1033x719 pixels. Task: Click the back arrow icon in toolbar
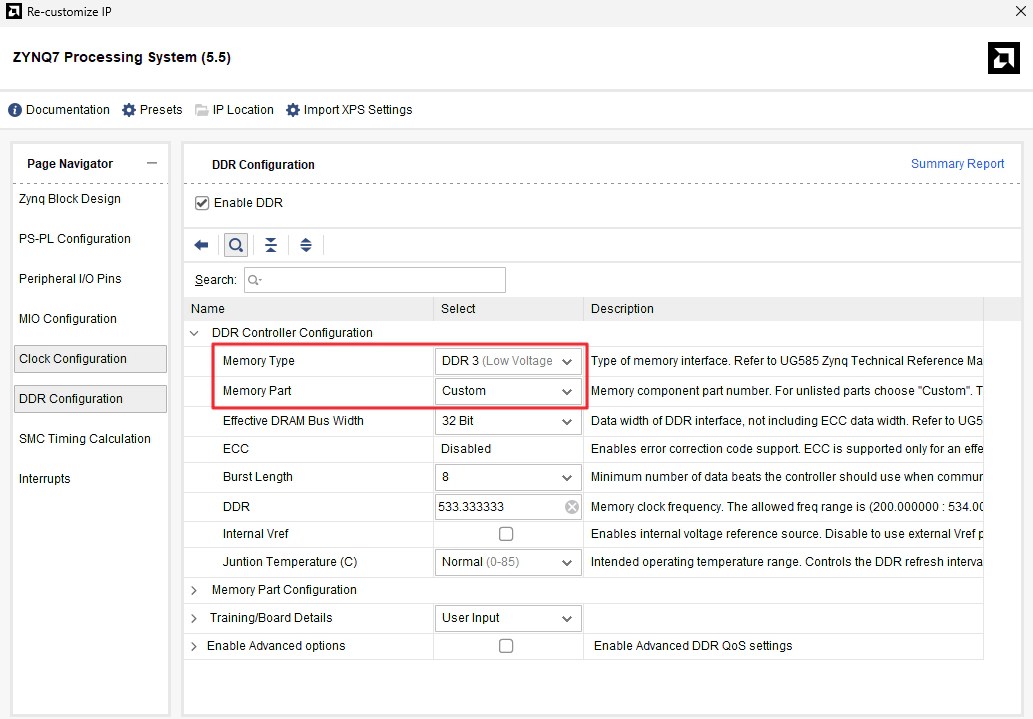coord(202,245)
